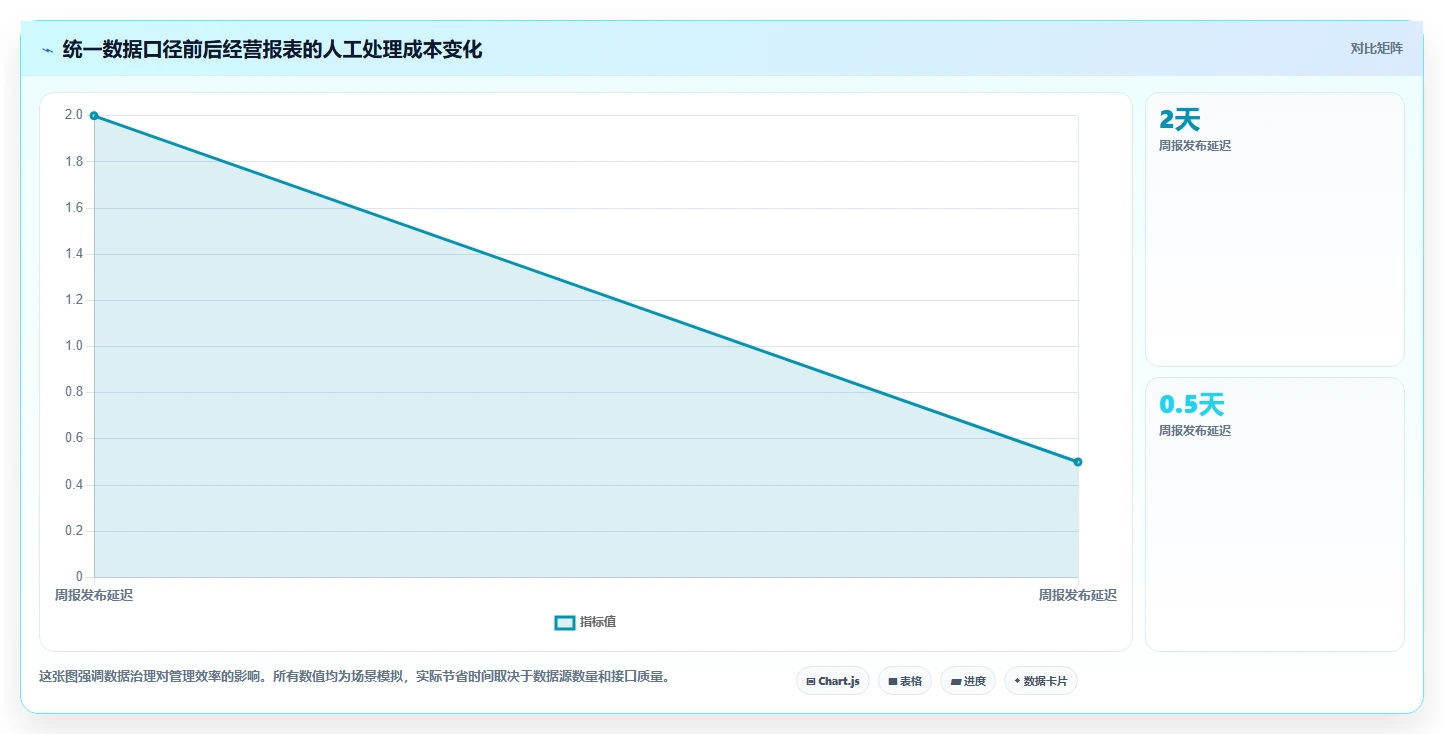
Task: Click the y-axis label 0.4
Action: pyautogui.click(x=74, y=485)
